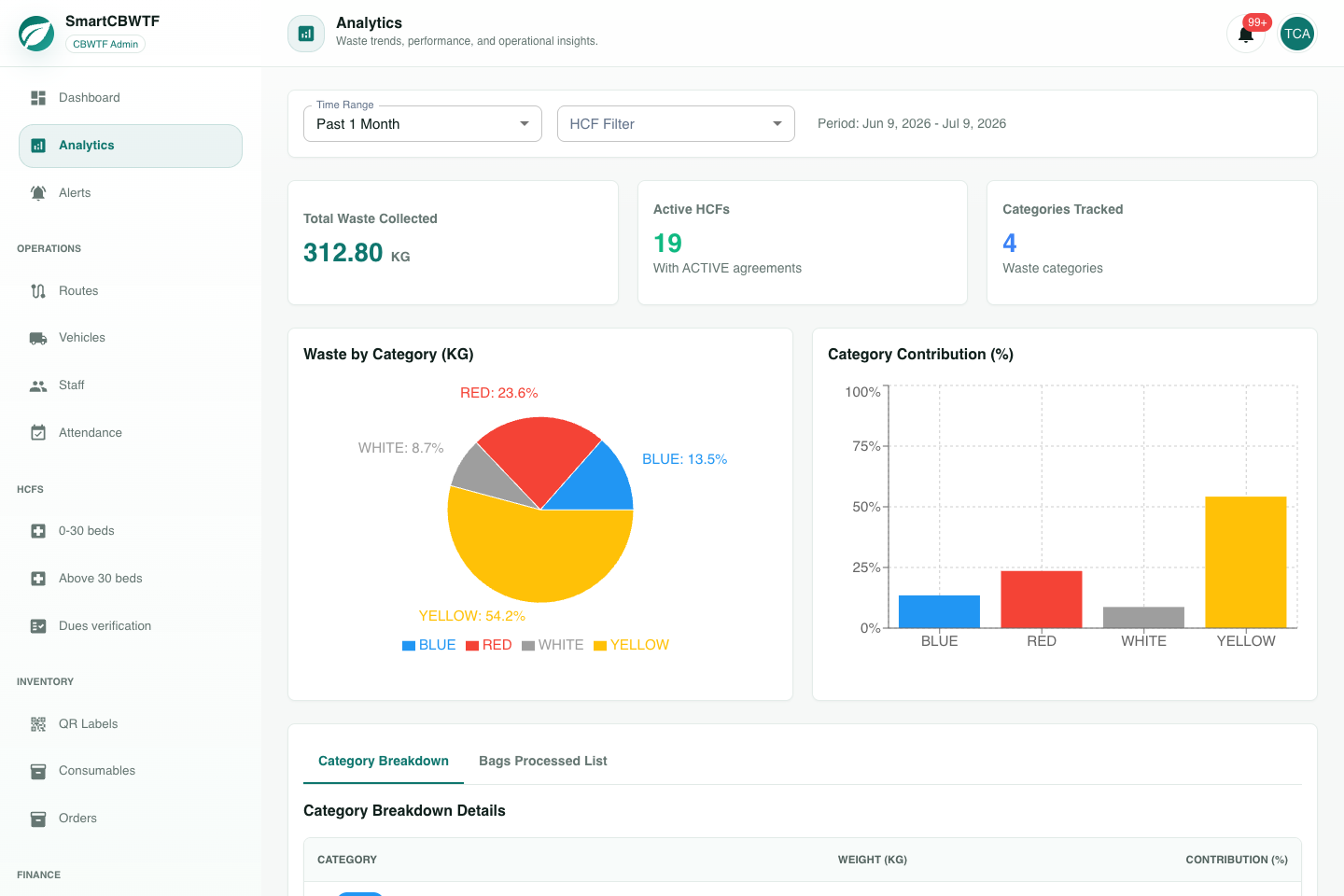Image resolution: width=1344 pixels, height=896 pixels.
Task: Click the WHITE bar in contribution chart
Action: tap(1143, 617)
